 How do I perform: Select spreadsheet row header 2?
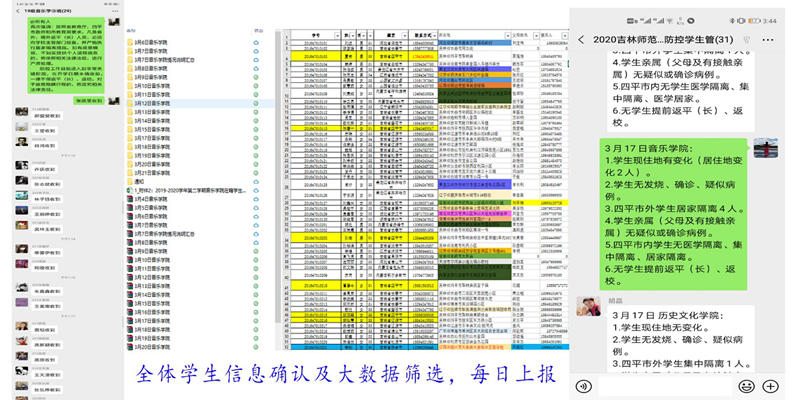pos(286,42)
